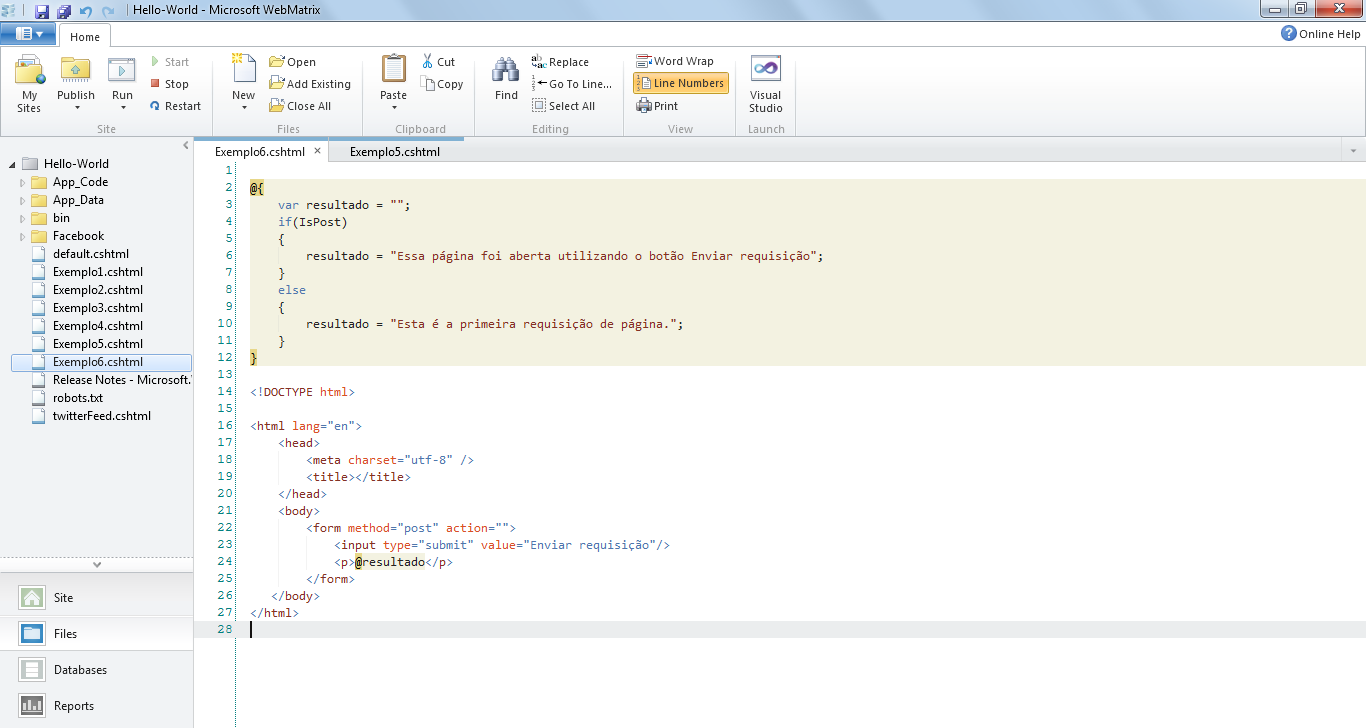Open Online Help

(x=1320, y=33)
